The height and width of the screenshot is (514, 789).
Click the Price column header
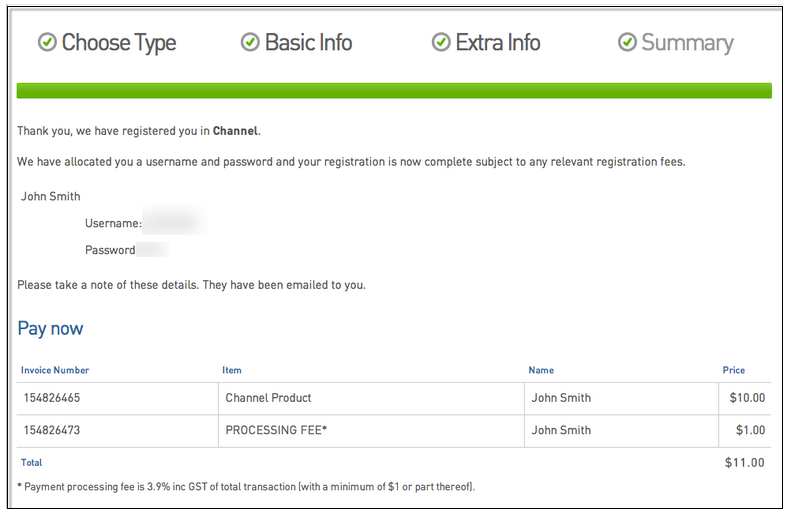pyautogui.click(x=734, y=370)
